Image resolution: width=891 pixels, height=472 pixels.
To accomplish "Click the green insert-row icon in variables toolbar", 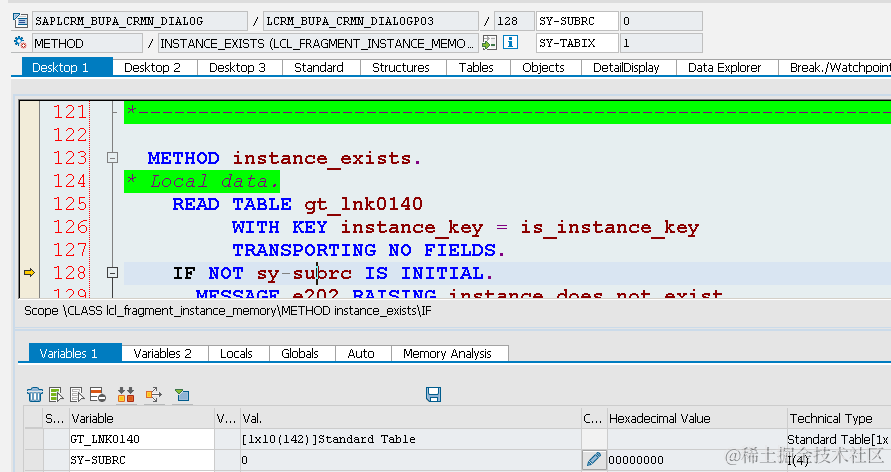I will tap(56, 394).
